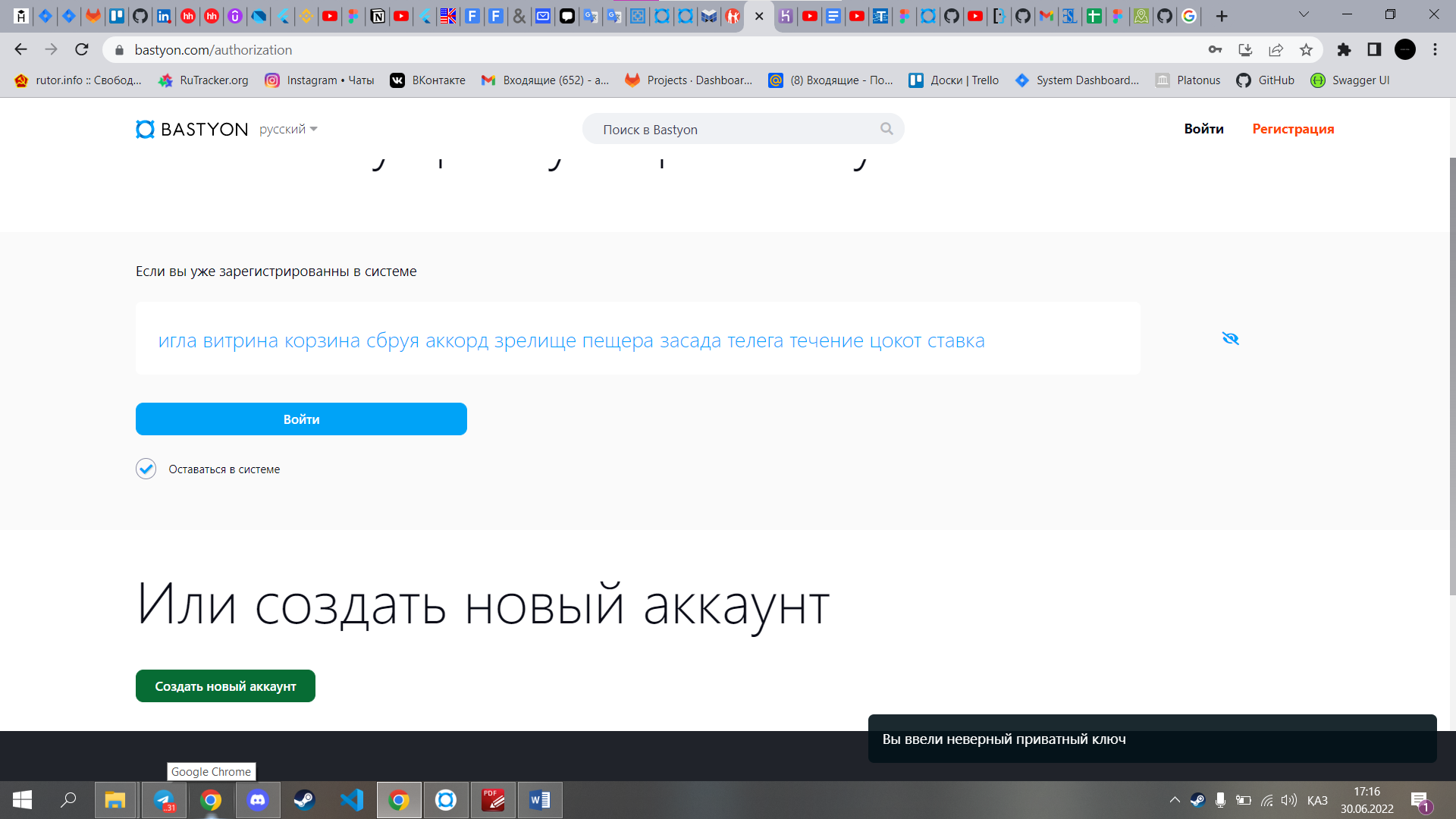Click the browser forward arrow

point(51,49)
